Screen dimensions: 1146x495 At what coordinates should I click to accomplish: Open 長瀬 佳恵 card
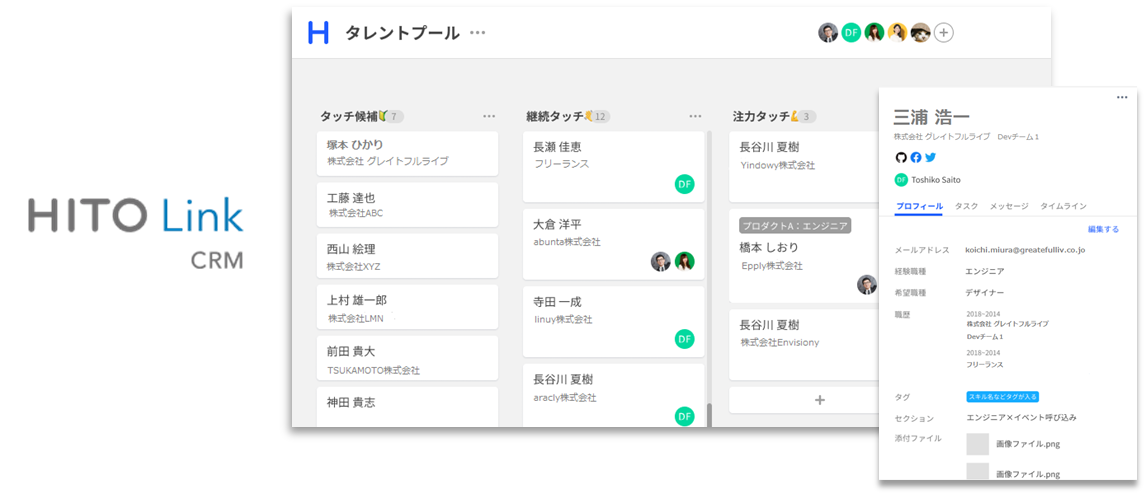[613, 167]
